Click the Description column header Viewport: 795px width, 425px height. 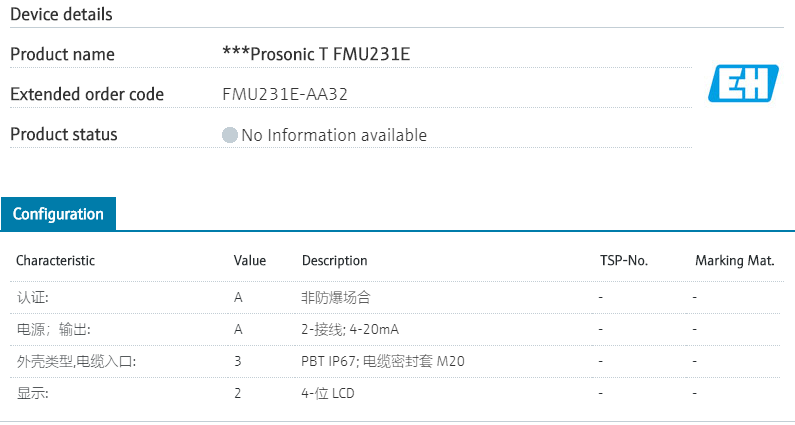335,261
